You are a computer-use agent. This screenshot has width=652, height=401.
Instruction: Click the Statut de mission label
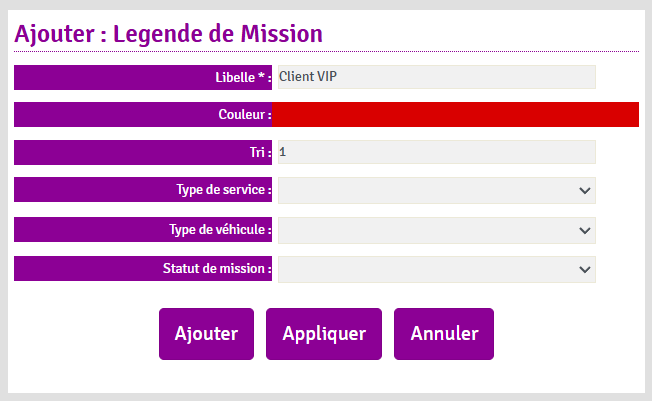[216, 269]
